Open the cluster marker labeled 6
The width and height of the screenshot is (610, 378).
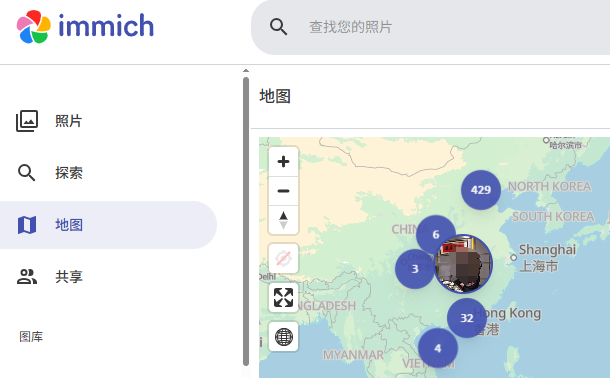click(436, 234)
